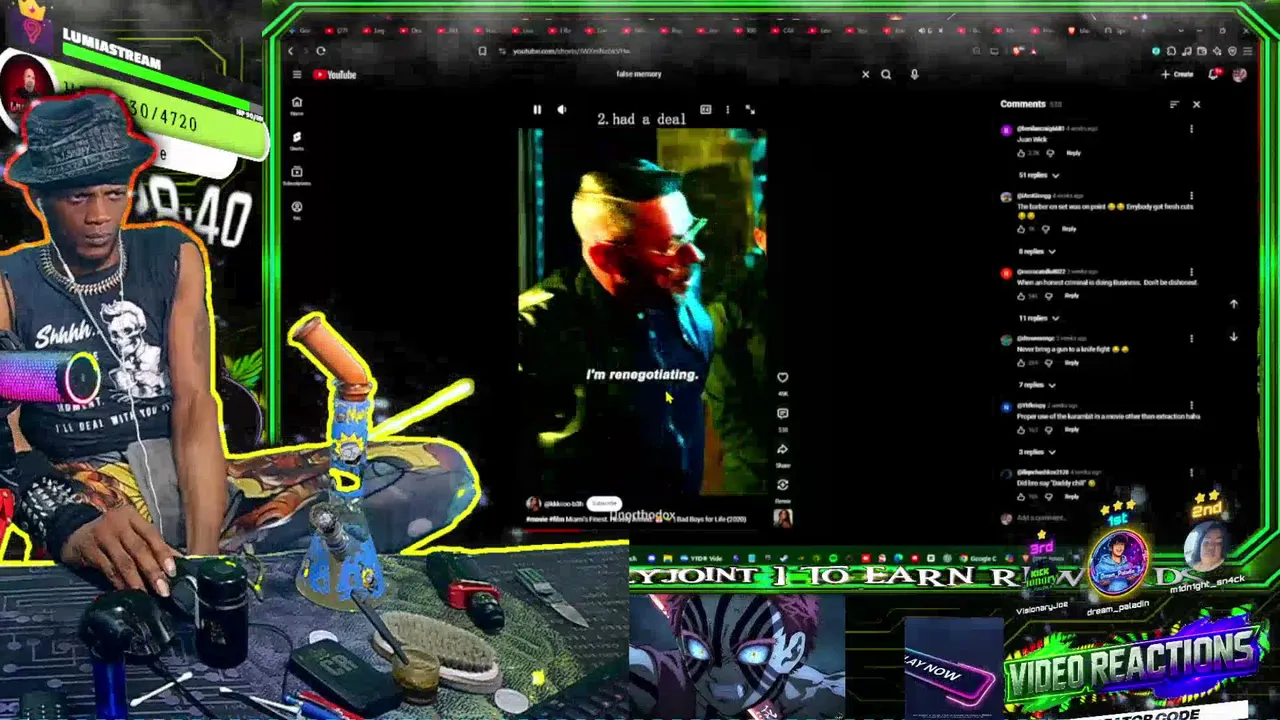Viewport: 1280px width, 720px height.
Task: Like the 'Juan Wick' comment
Action: click(x=1021, y=153)
